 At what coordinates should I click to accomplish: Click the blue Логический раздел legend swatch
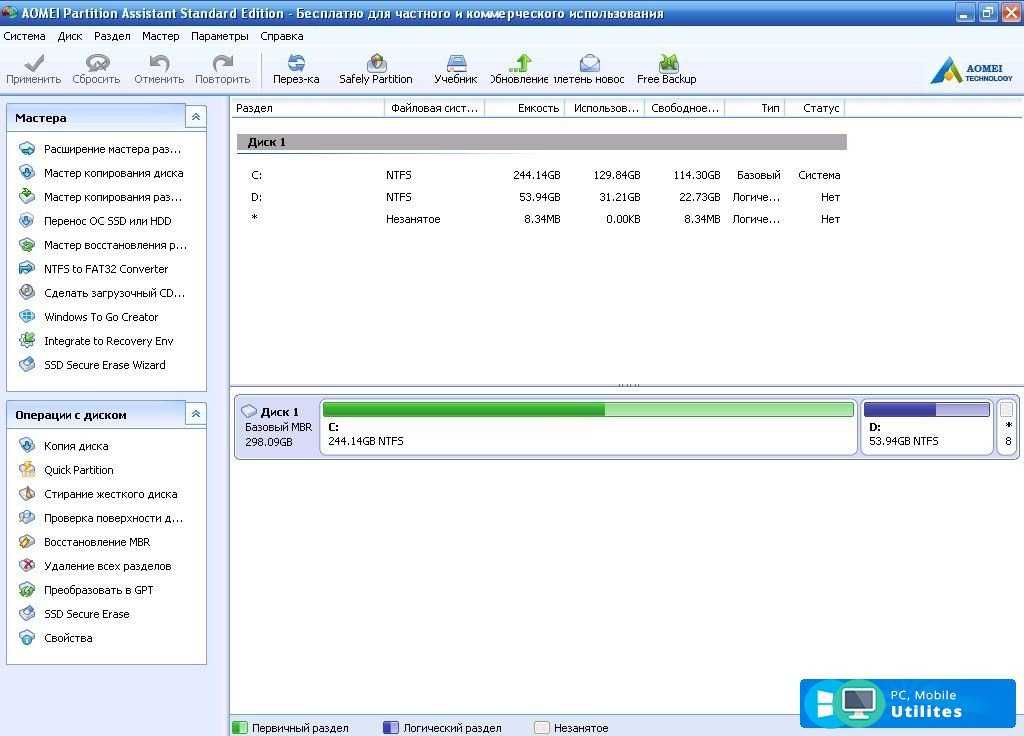click(x=391, y=728)
